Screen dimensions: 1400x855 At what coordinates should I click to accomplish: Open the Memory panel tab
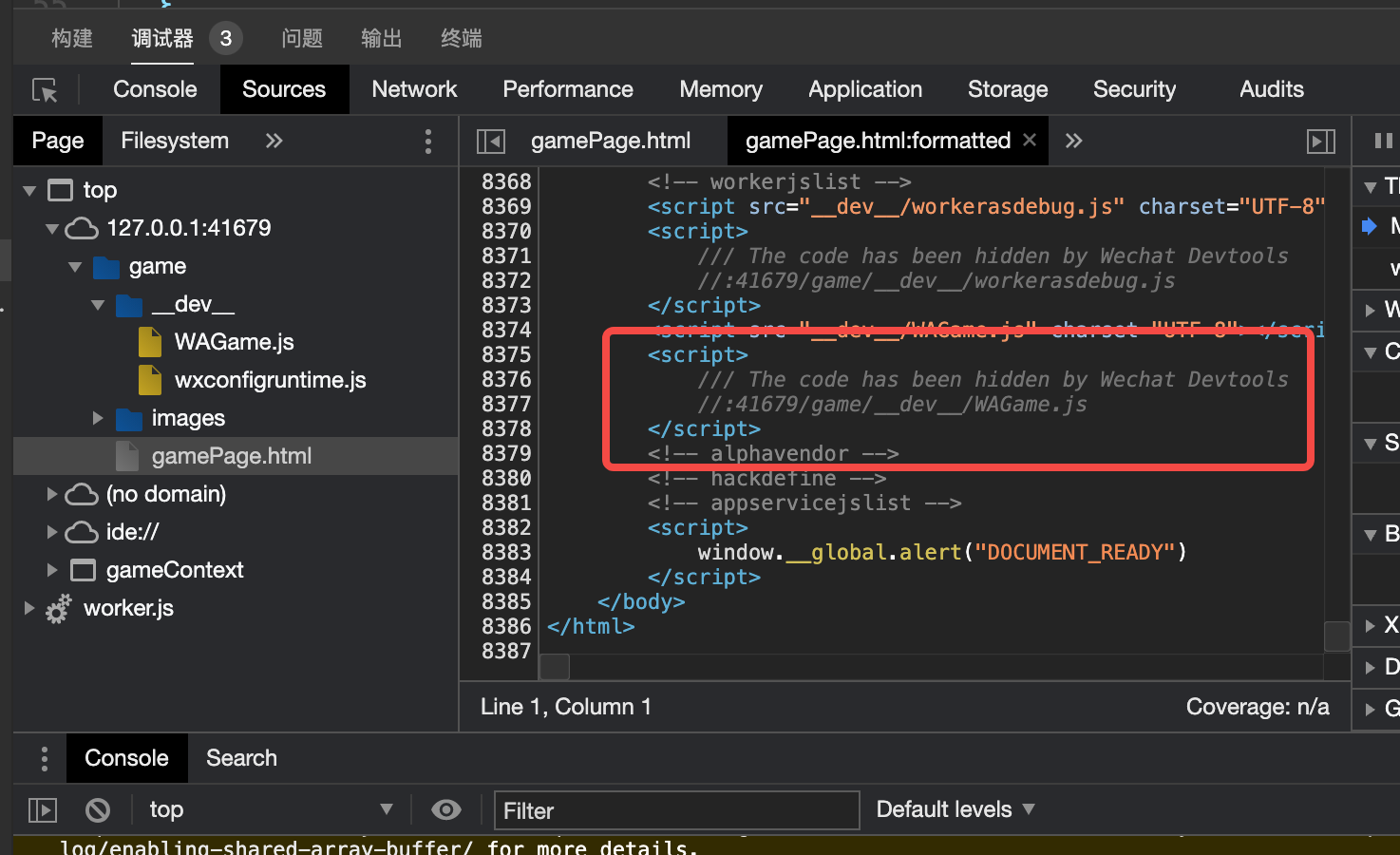tap(721, 89)
